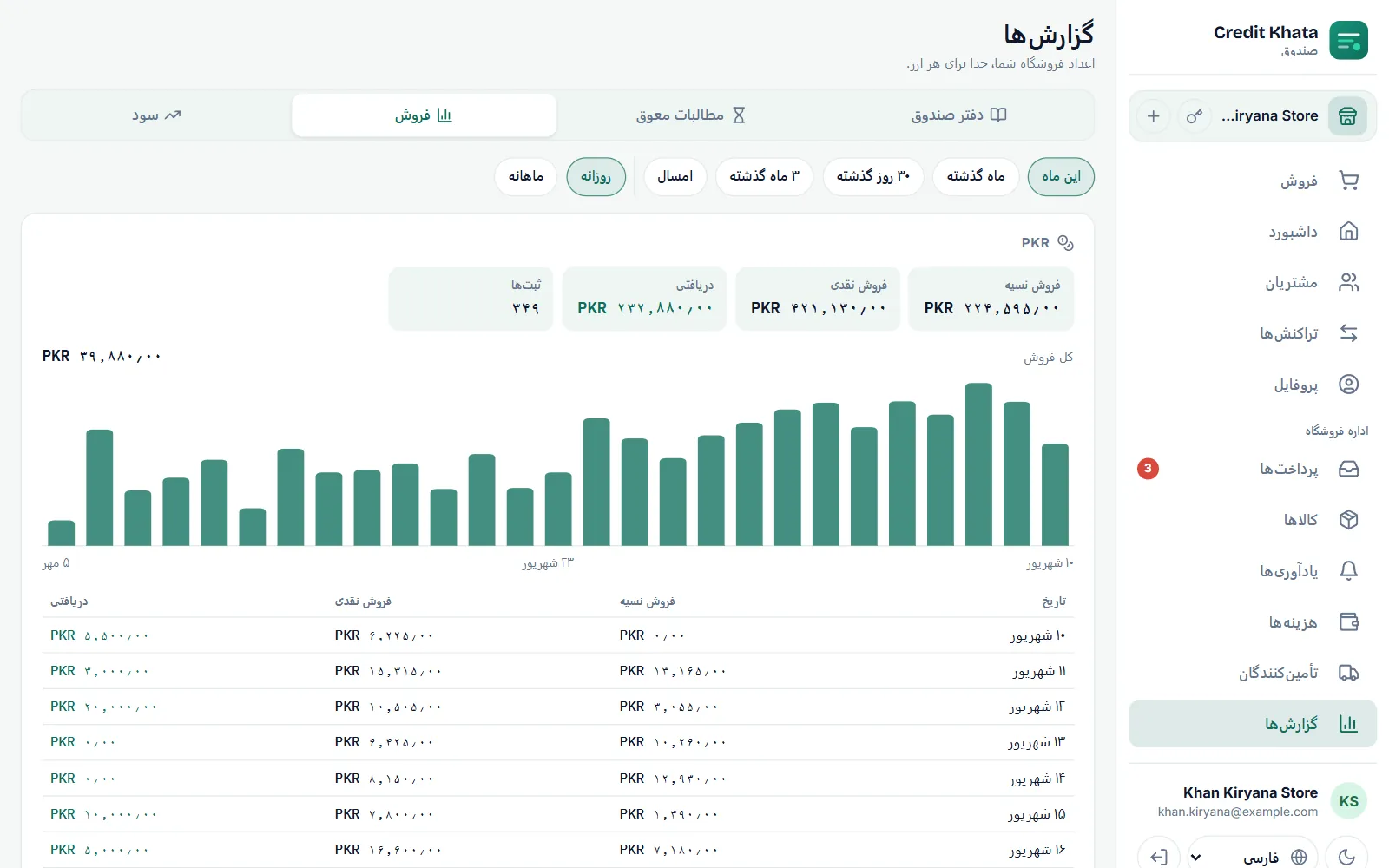Image resolution: width=1389 pixels, height=868 pixels.
Task: Open the فارسی language dropdown
Action: pyautogui.click(x=1253, y=857)
